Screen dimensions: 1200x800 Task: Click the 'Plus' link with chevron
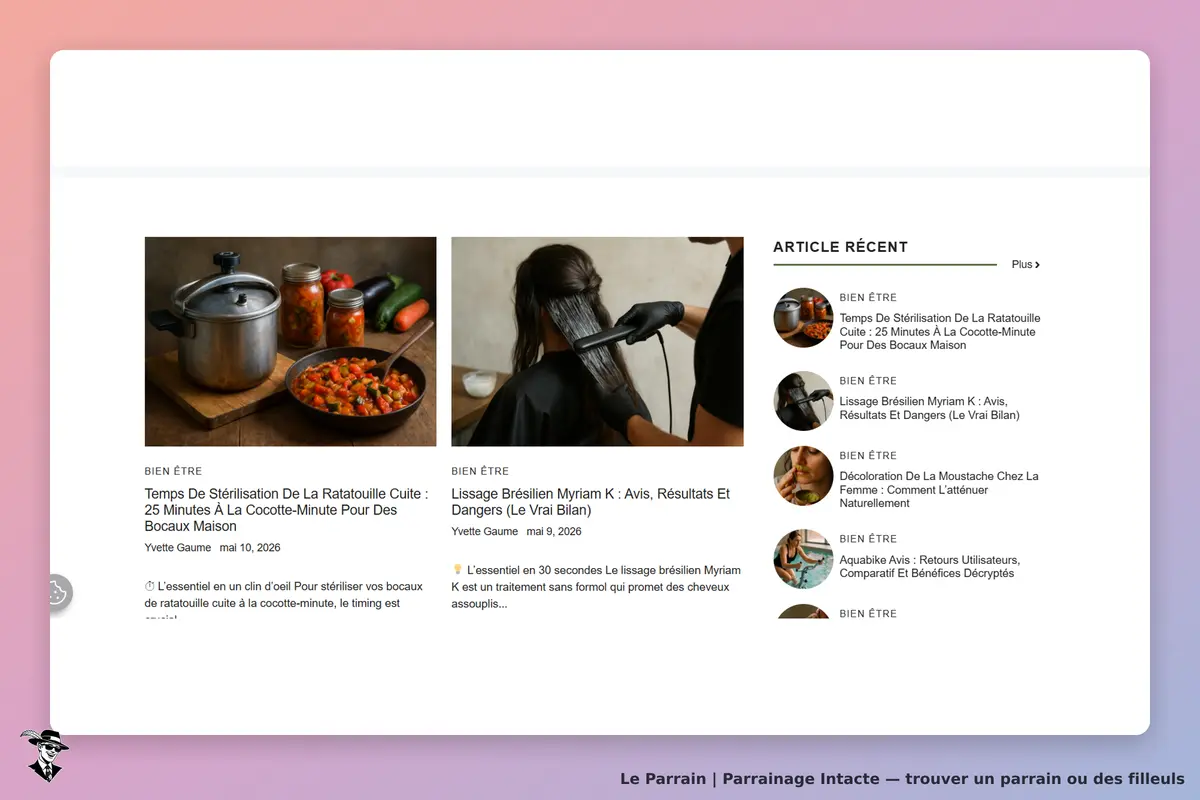1026,265
